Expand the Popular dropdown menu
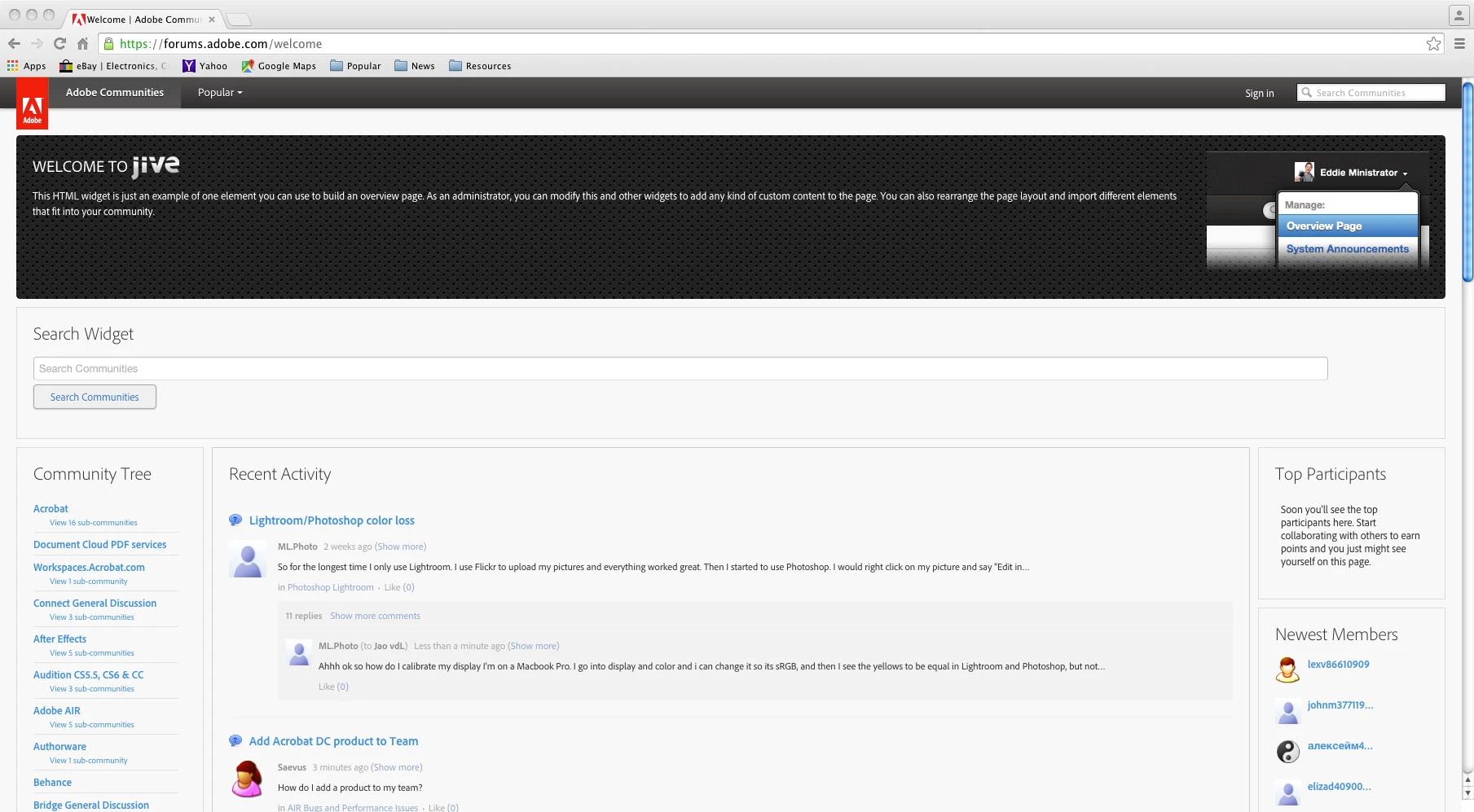Viewport: 1474px width, 812px height. [x=220, y=93]
